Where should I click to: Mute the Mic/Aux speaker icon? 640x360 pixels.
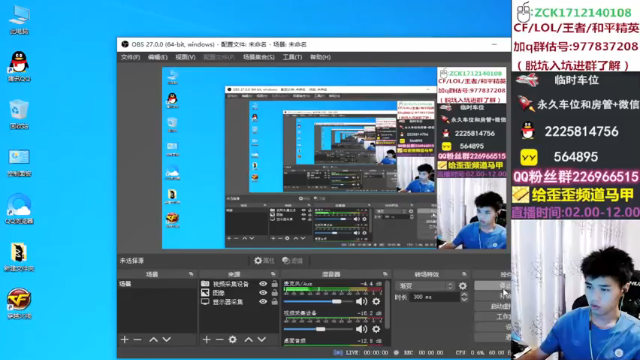(361, 302)
